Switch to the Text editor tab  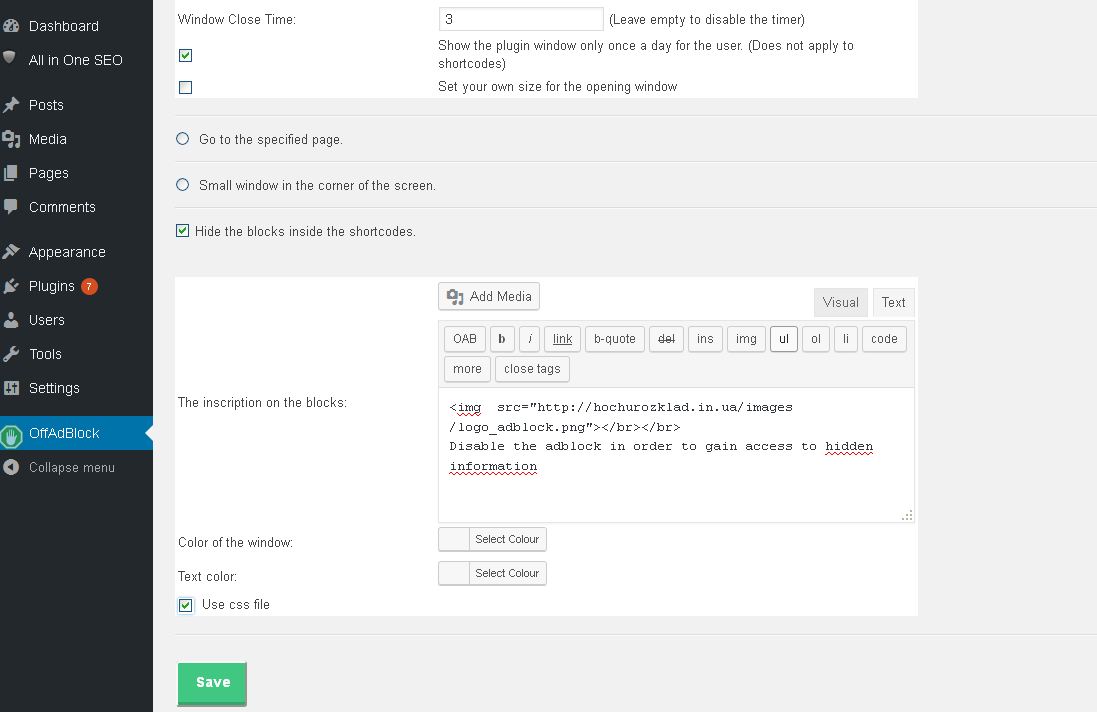(893, 302)
